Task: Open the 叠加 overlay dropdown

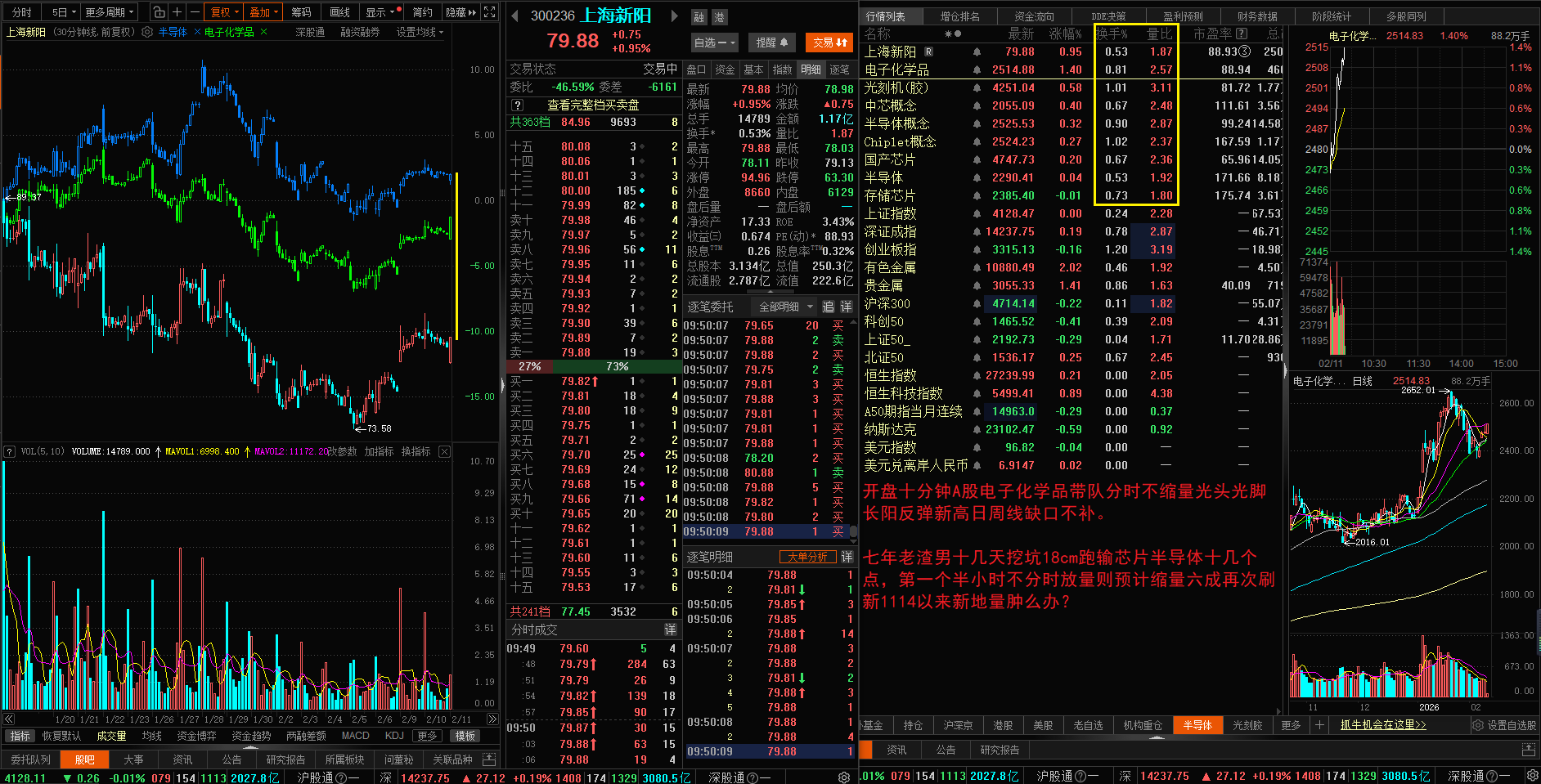Action: click(264, 12)
